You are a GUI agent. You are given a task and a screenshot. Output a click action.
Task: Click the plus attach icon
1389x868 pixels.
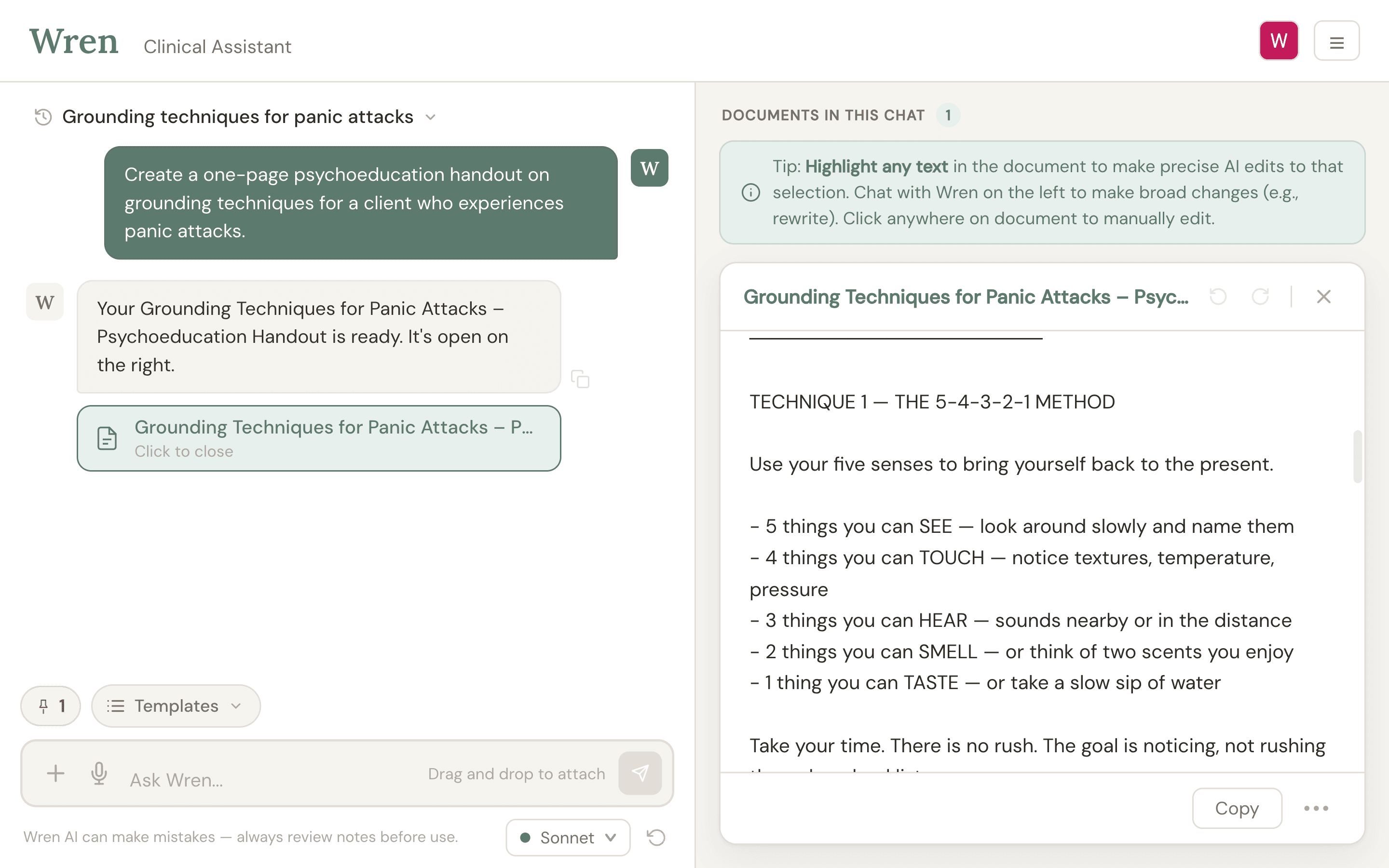(x=55, y=773)
